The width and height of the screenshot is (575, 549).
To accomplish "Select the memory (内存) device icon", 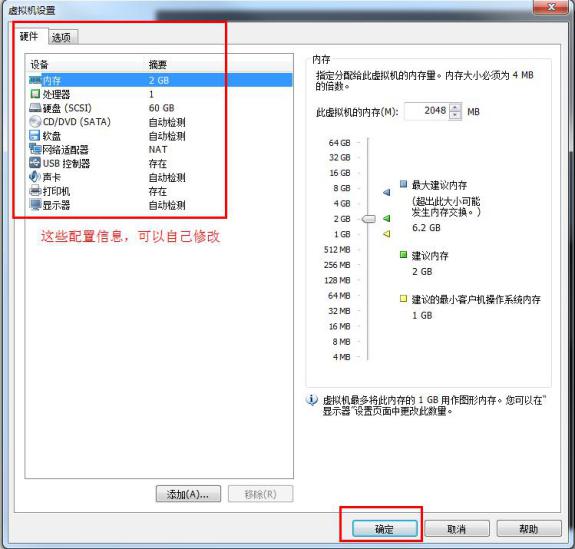I will 35,80.
